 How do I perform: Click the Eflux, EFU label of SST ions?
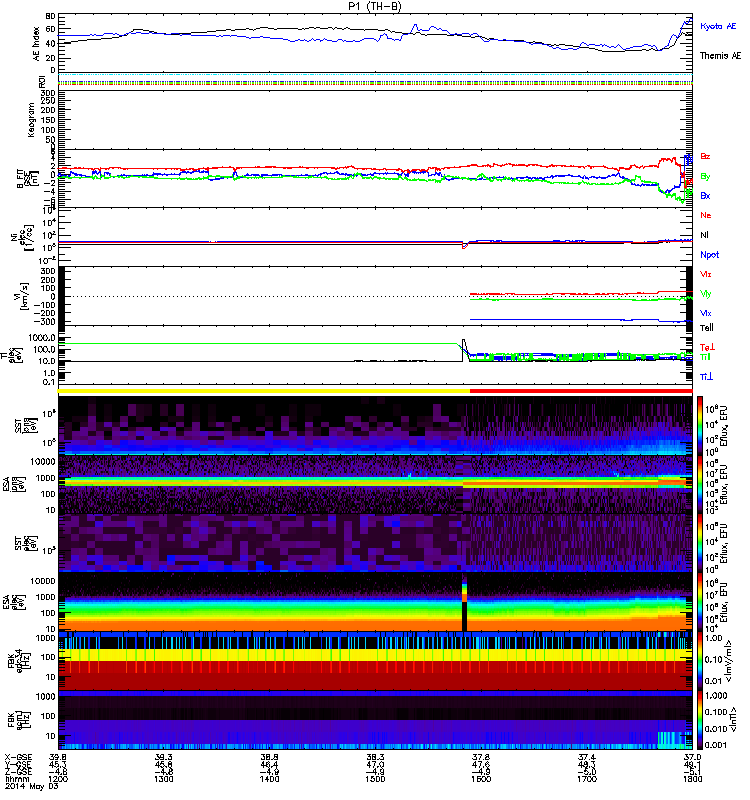click(725, 426)
